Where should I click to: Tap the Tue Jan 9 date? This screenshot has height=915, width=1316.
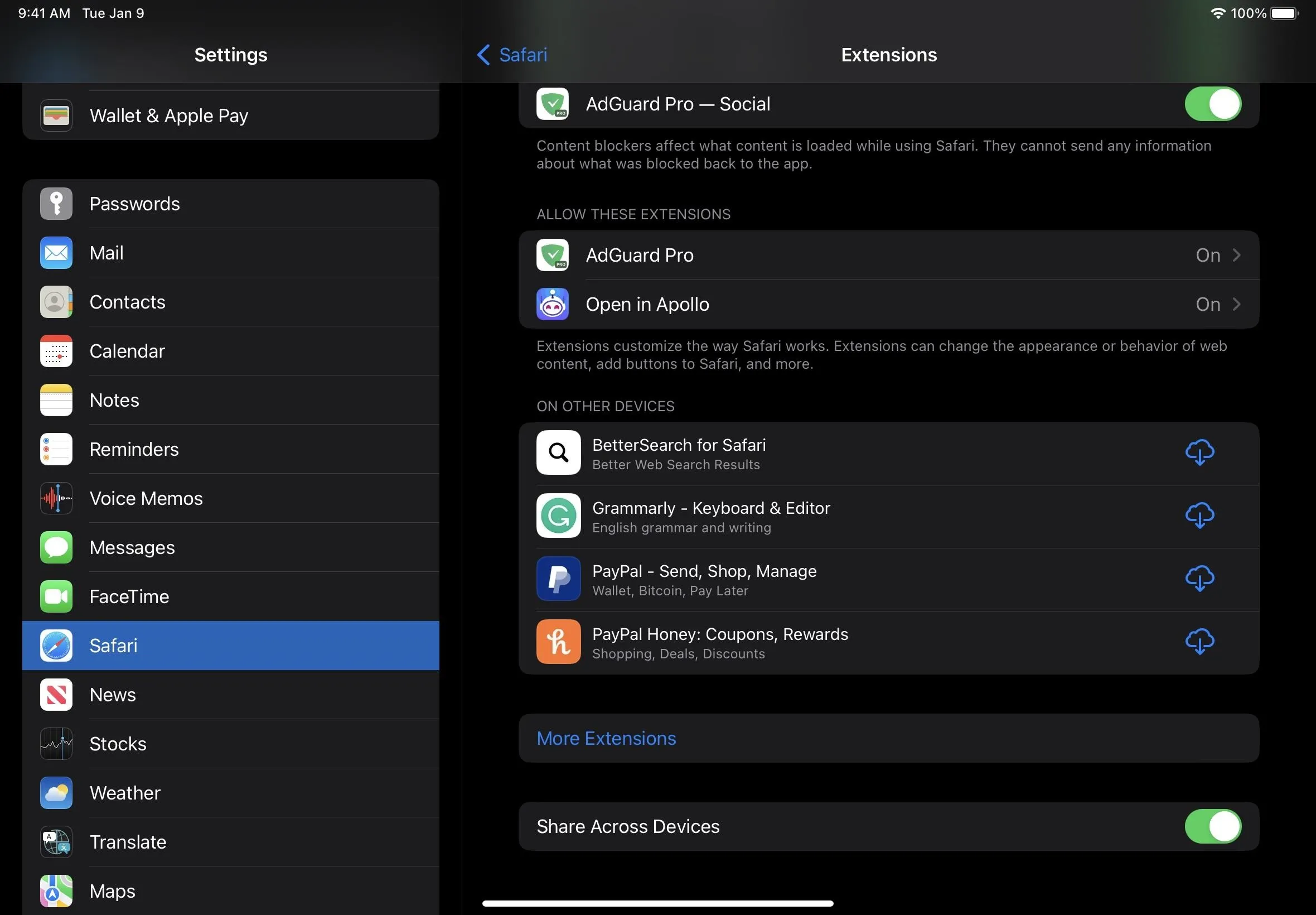click(113, 13)
